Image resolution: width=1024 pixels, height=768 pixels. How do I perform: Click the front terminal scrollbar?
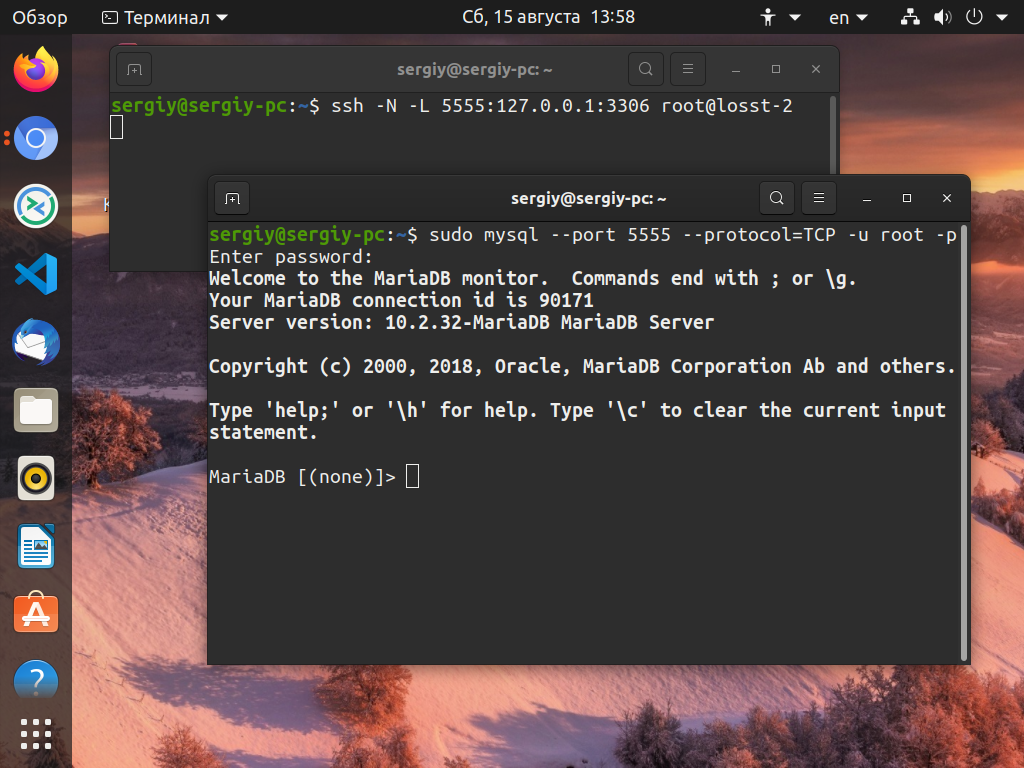click(x=964, y=443)
